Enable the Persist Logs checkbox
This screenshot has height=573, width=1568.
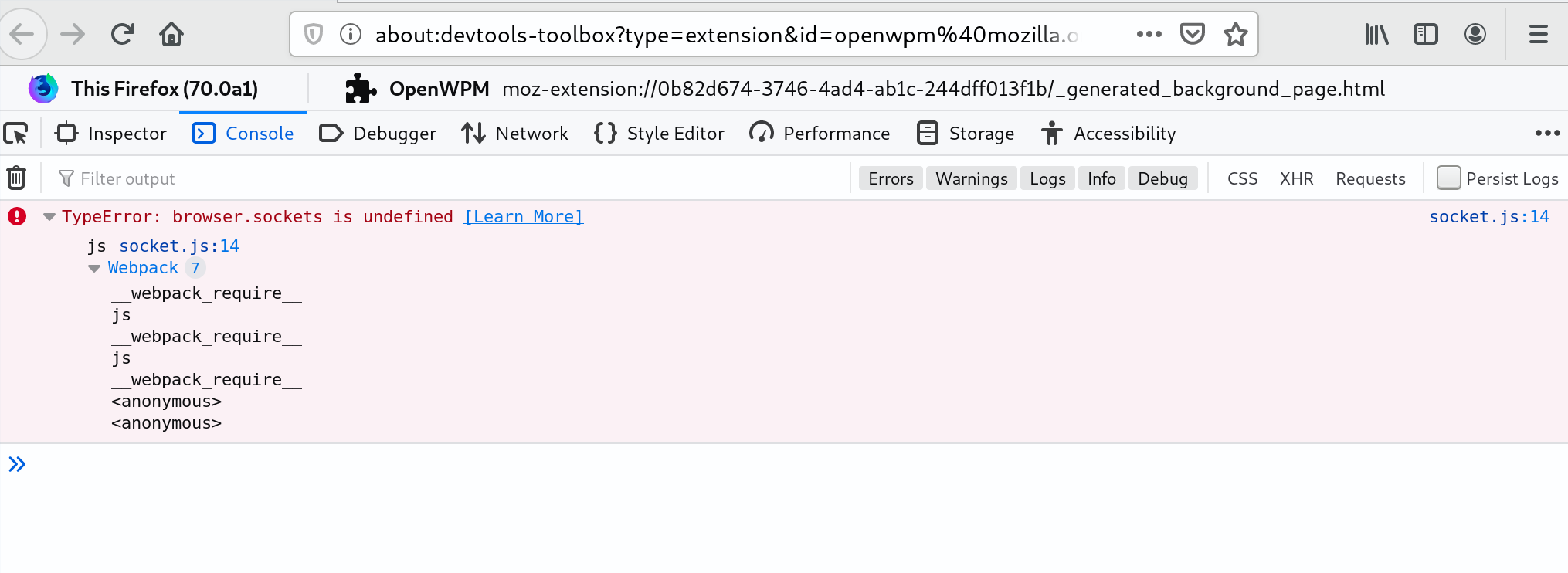click(1448, 178)
